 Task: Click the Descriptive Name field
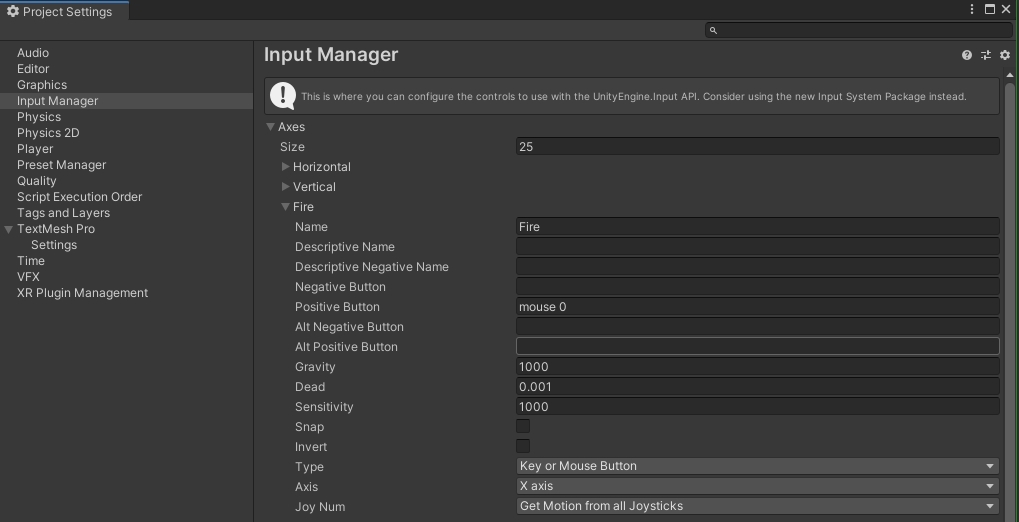[x=758, y=246]
